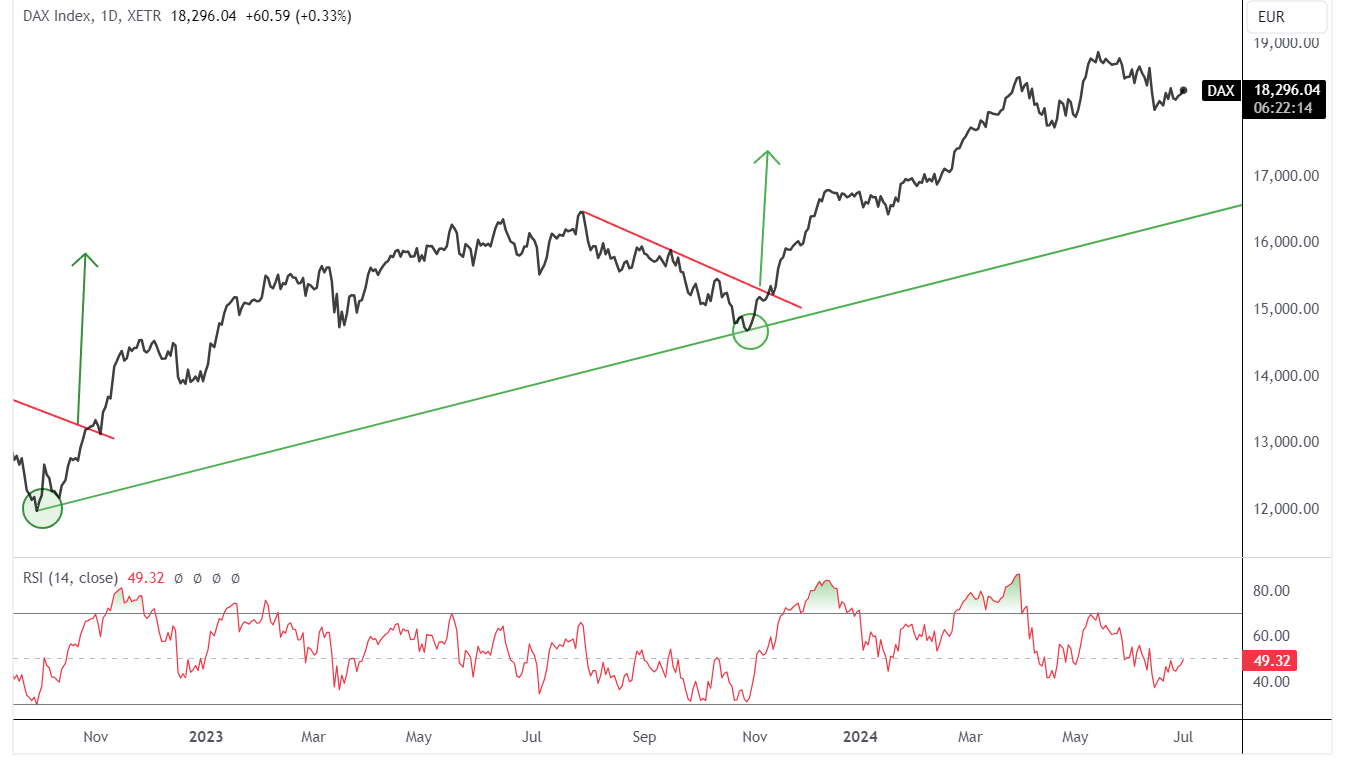Select the 18,296.04 countdown price tag
The width and height of the screenshot is (1345, 761).
[1284, 99]
